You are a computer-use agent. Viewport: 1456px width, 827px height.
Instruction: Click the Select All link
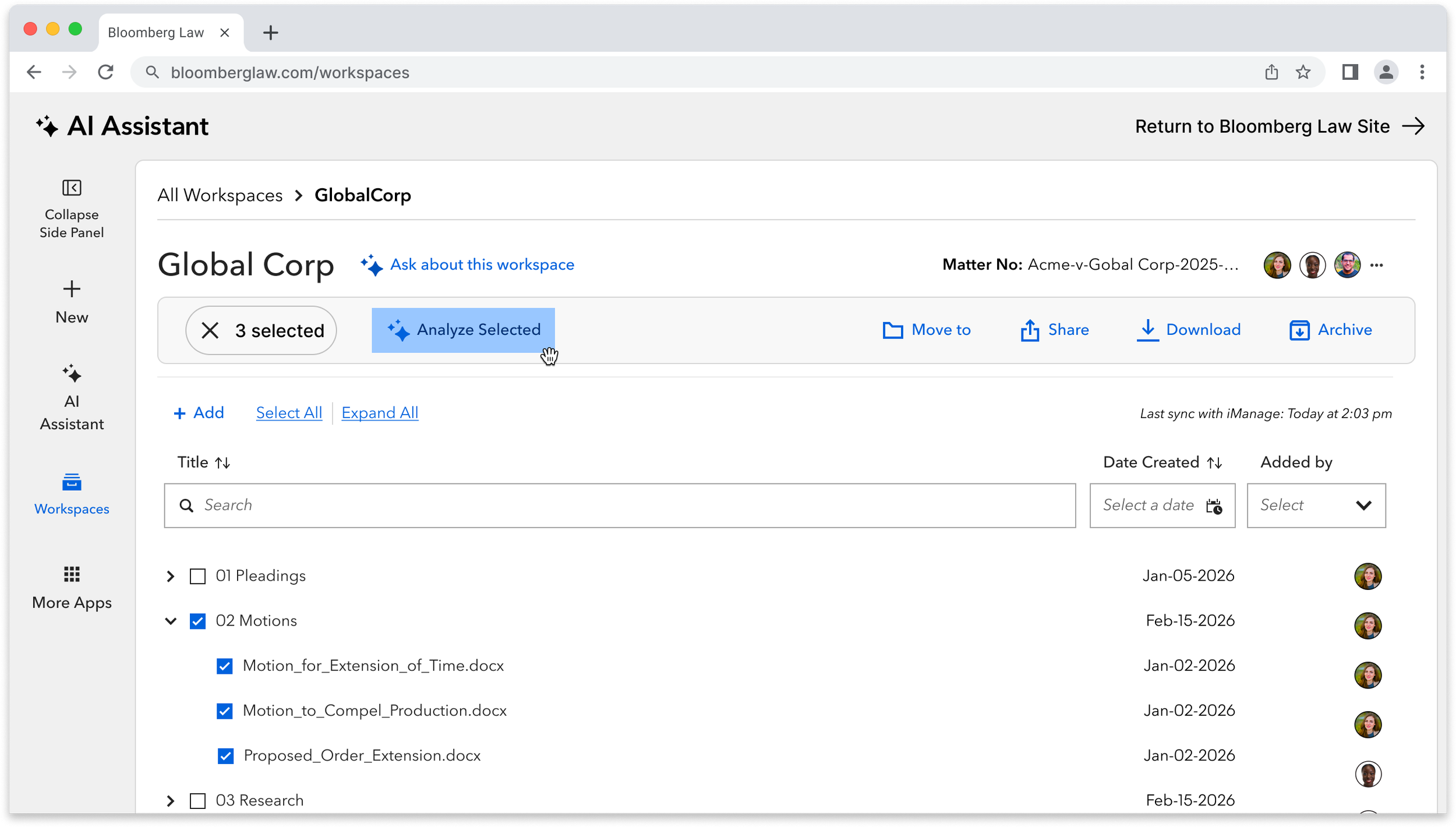coord(289,412)
